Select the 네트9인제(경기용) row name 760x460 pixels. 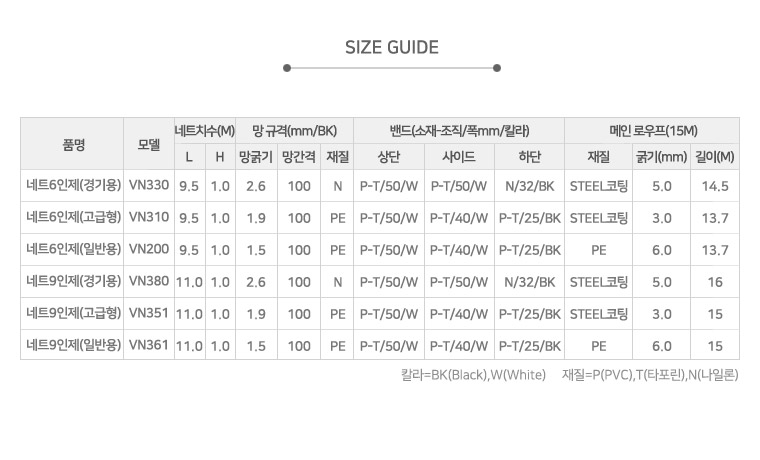73,281
